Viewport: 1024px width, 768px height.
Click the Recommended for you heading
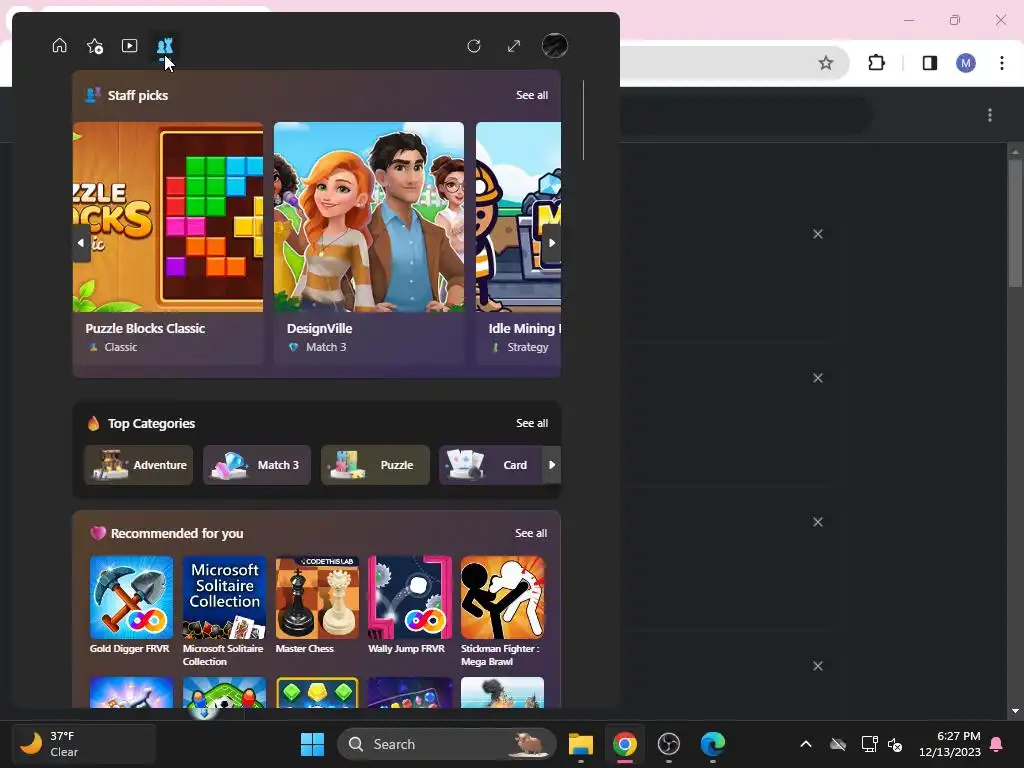tap(177, 534)
